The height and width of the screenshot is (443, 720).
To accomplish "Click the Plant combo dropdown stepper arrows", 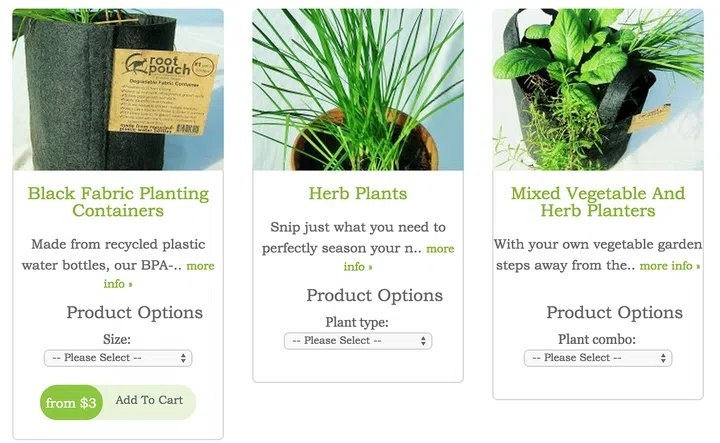I will (x=663, y=358).
